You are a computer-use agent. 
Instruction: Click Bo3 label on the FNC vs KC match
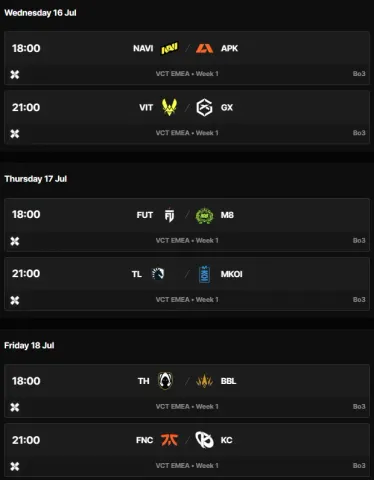[x=359, y=466]
